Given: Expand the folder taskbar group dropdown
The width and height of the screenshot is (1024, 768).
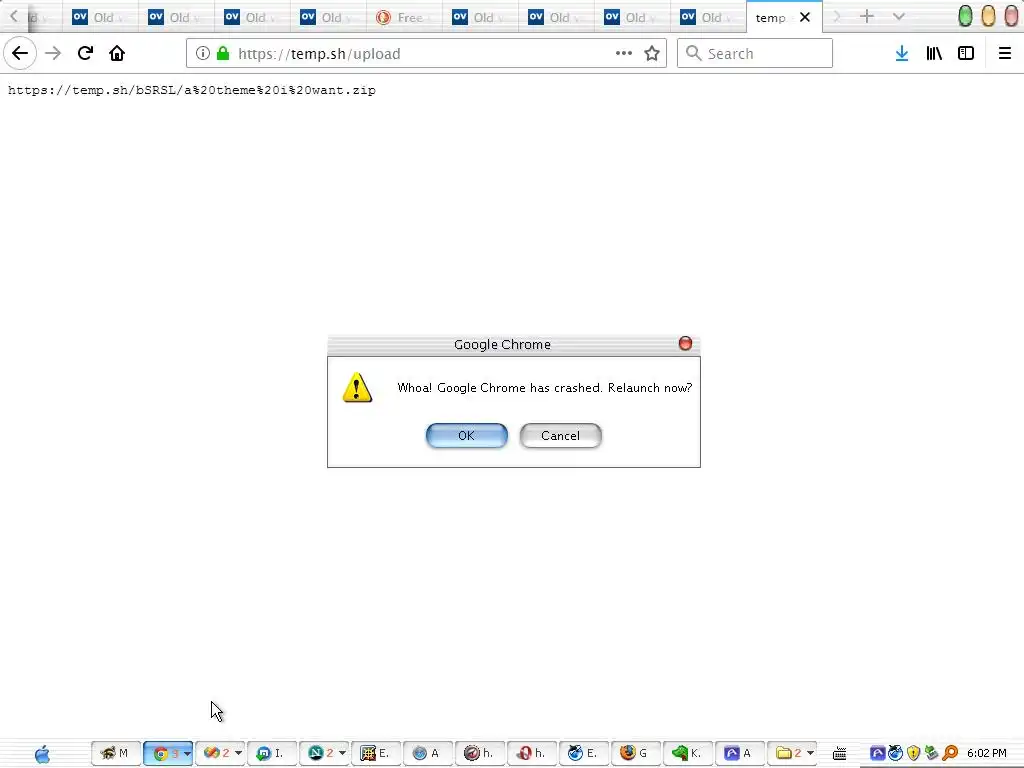Looking at the screenshot, I should point(810,754).
